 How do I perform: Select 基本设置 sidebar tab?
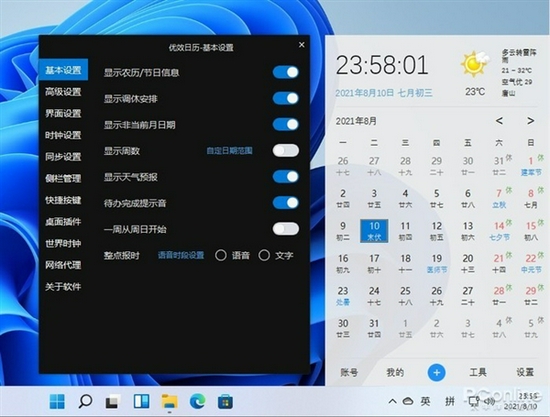click(x=63, y=70)
